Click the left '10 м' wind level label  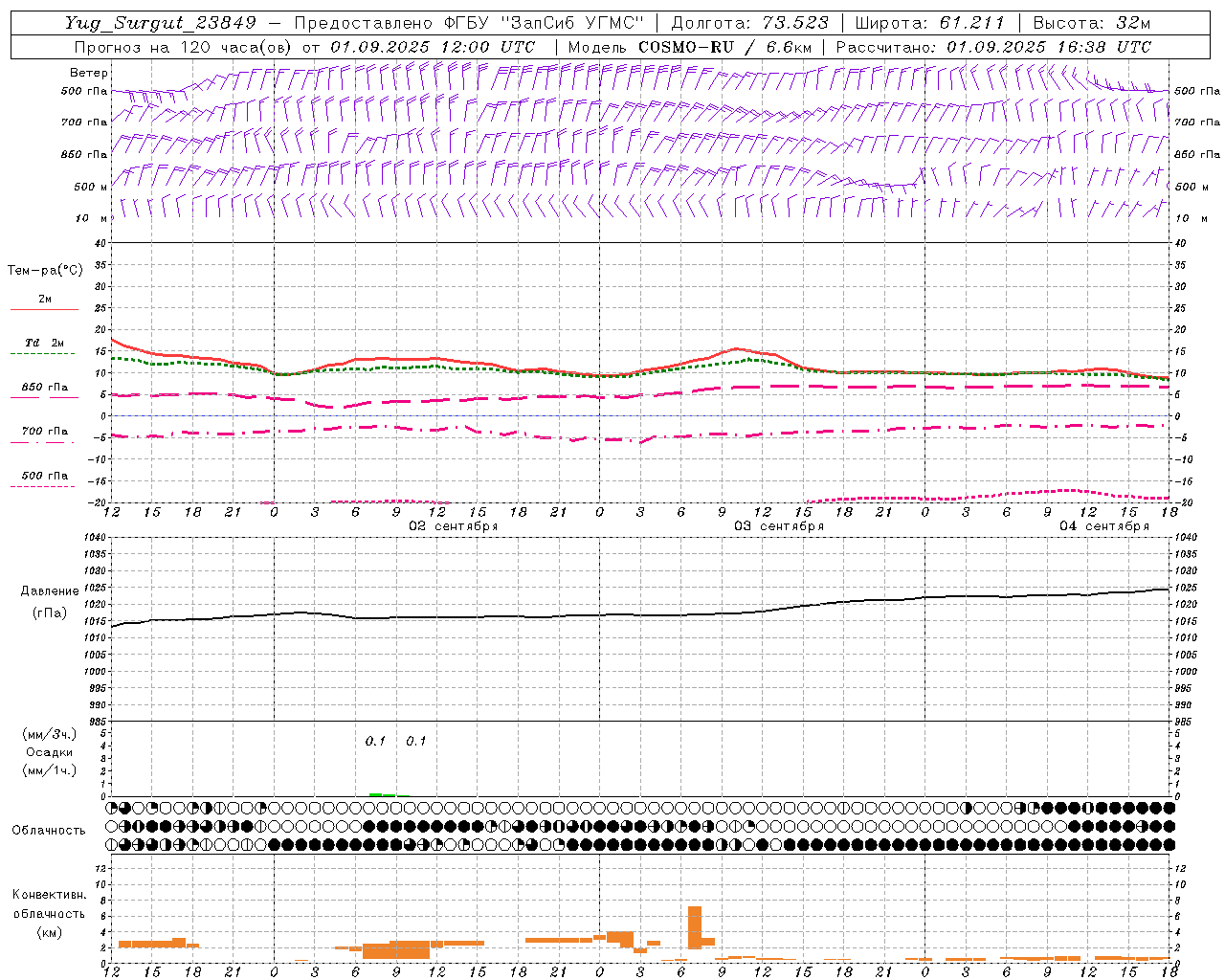[92, 218]
